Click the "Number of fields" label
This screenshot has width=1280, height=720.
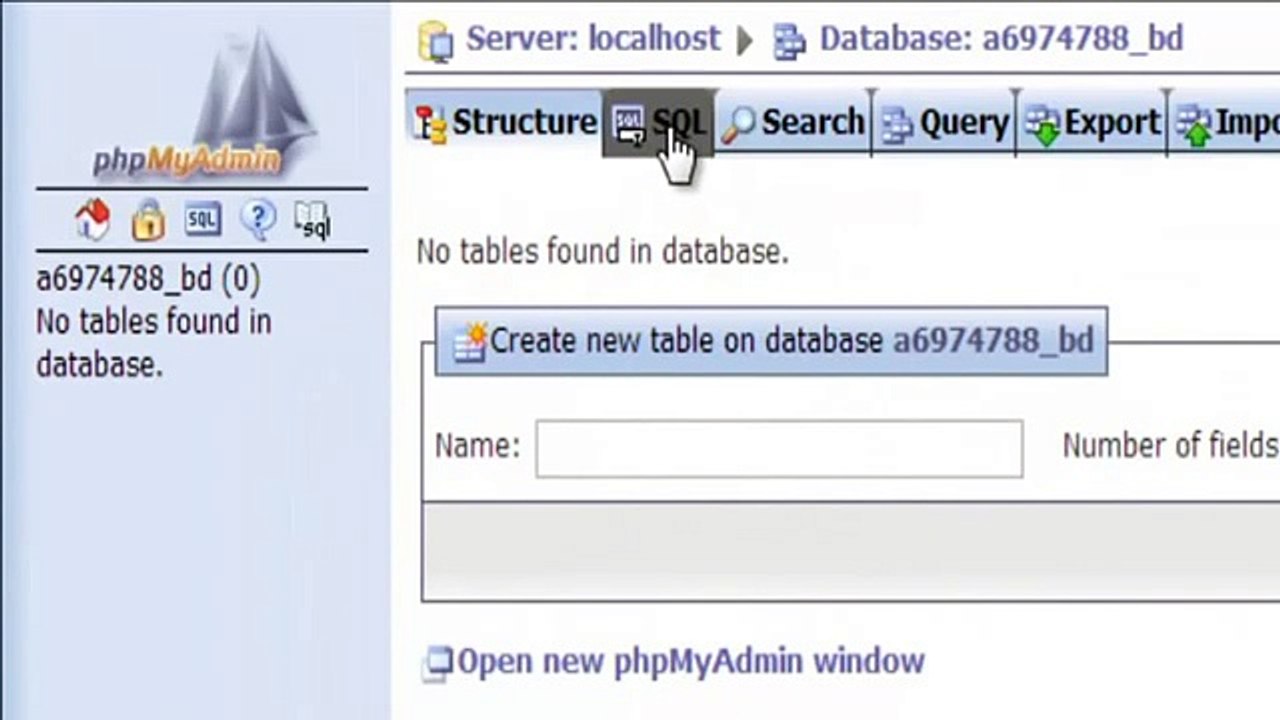click(1171, 446)
